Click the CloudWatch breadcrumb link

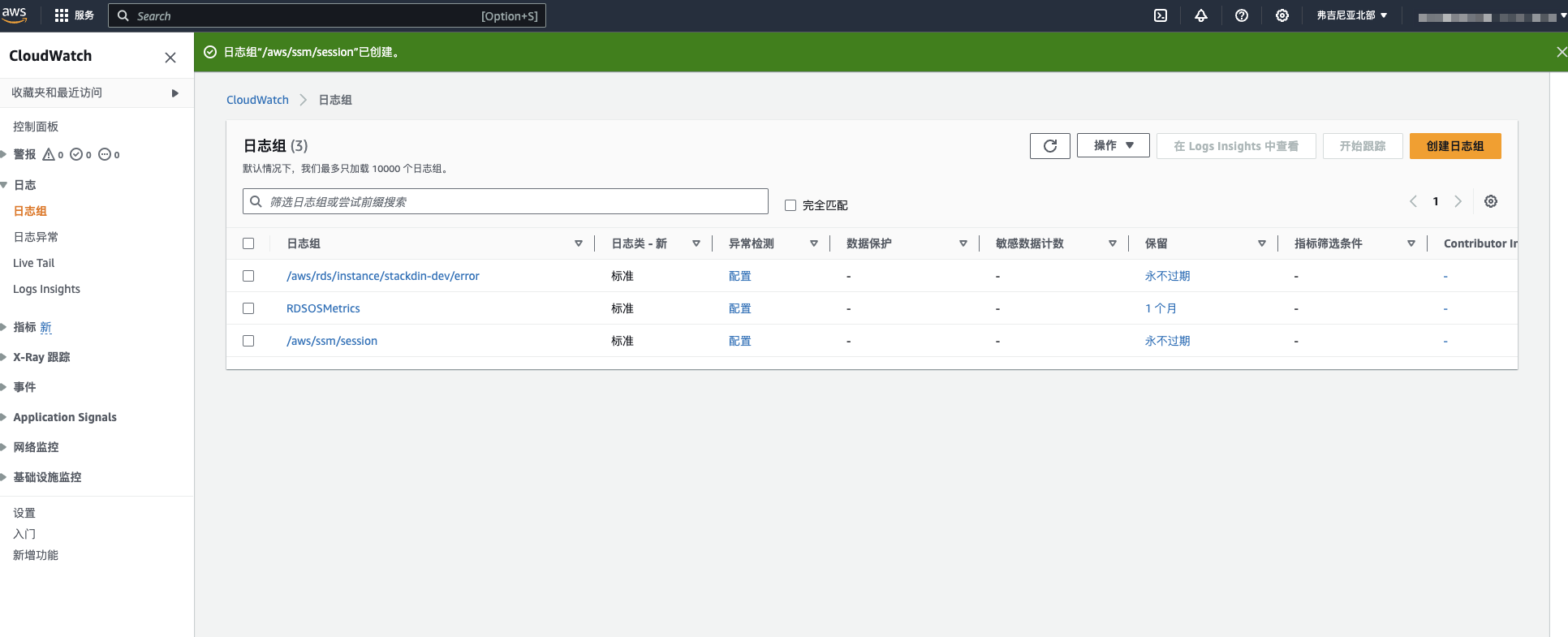pos(257,100)
